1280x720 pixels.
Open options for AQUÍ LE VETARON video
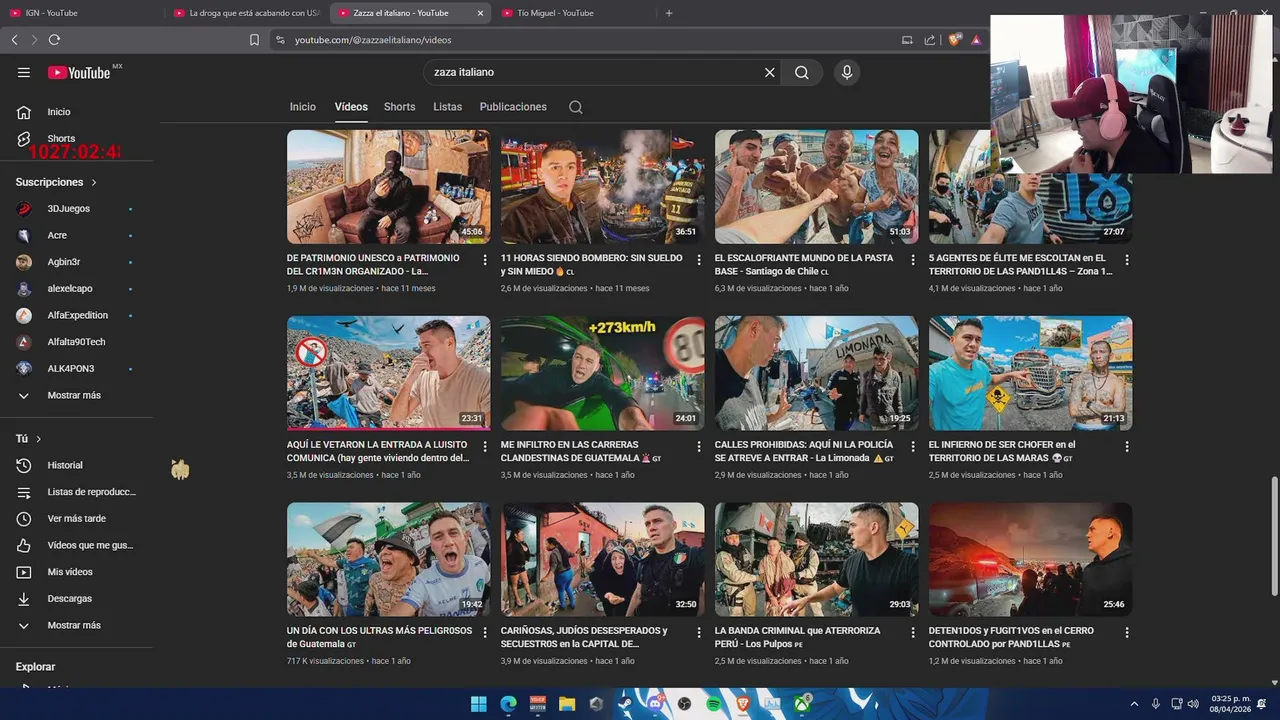485,446
